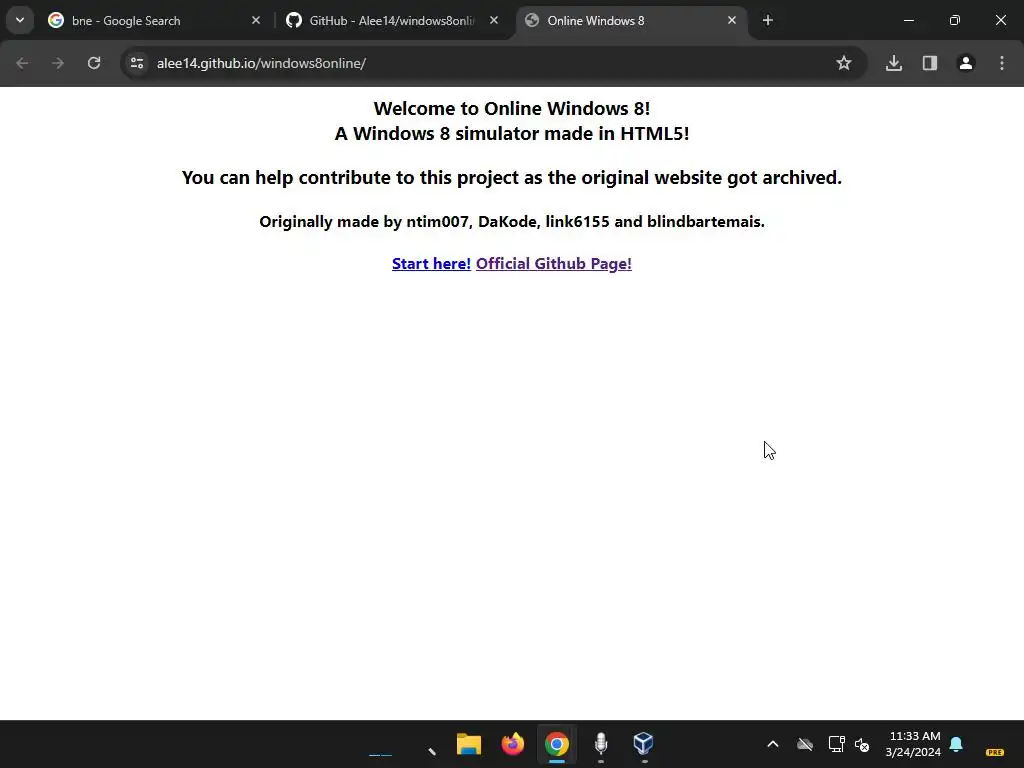Open network status tray icon
The height and width of the screenshot is (768, 1024).
pyautogui.click(x=837, y=744)
